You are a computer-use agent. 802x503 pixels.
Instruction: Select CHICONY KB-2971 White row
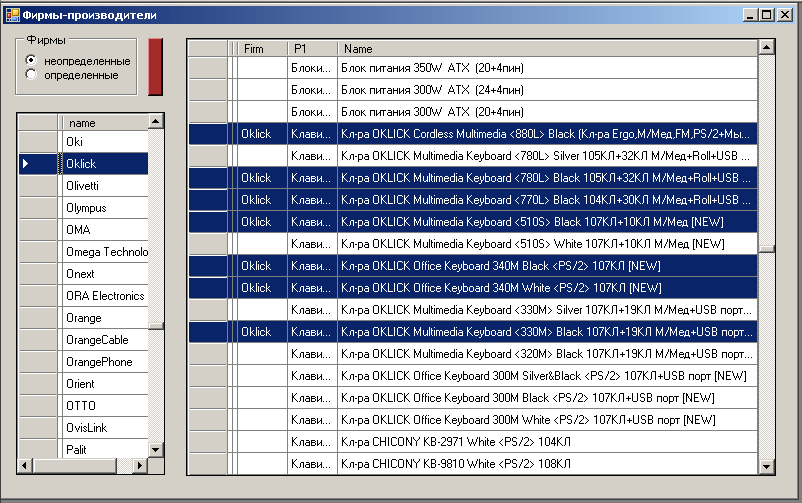[x=473, y=442]
